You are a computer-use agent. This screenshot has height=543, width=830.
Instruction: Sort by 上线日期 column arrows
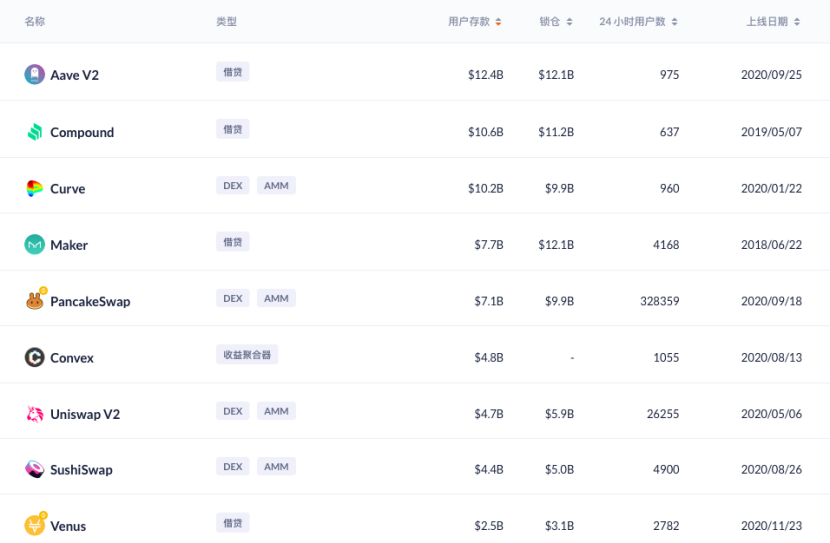(797, 22)
